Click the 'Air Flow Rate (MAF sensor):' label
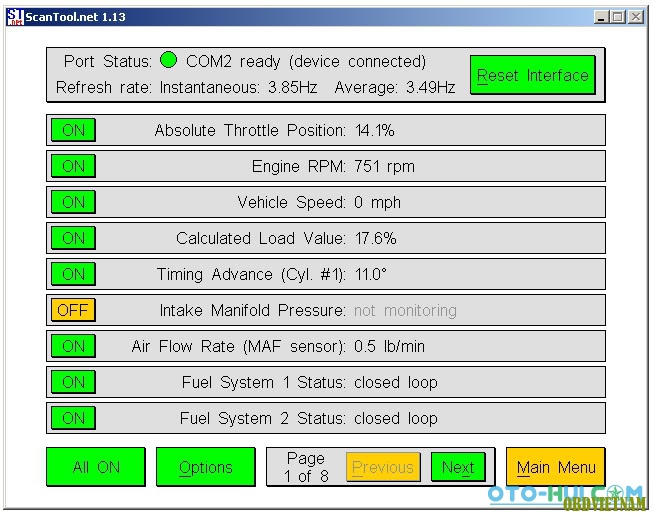The image size is (653, 515). 239,346
